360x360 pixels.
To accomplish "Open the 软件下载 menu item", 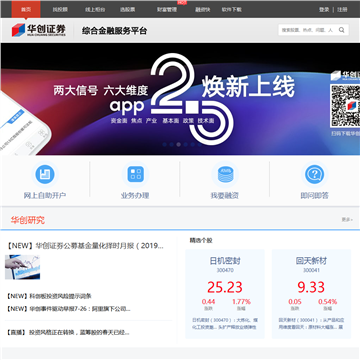I will 232,9.
